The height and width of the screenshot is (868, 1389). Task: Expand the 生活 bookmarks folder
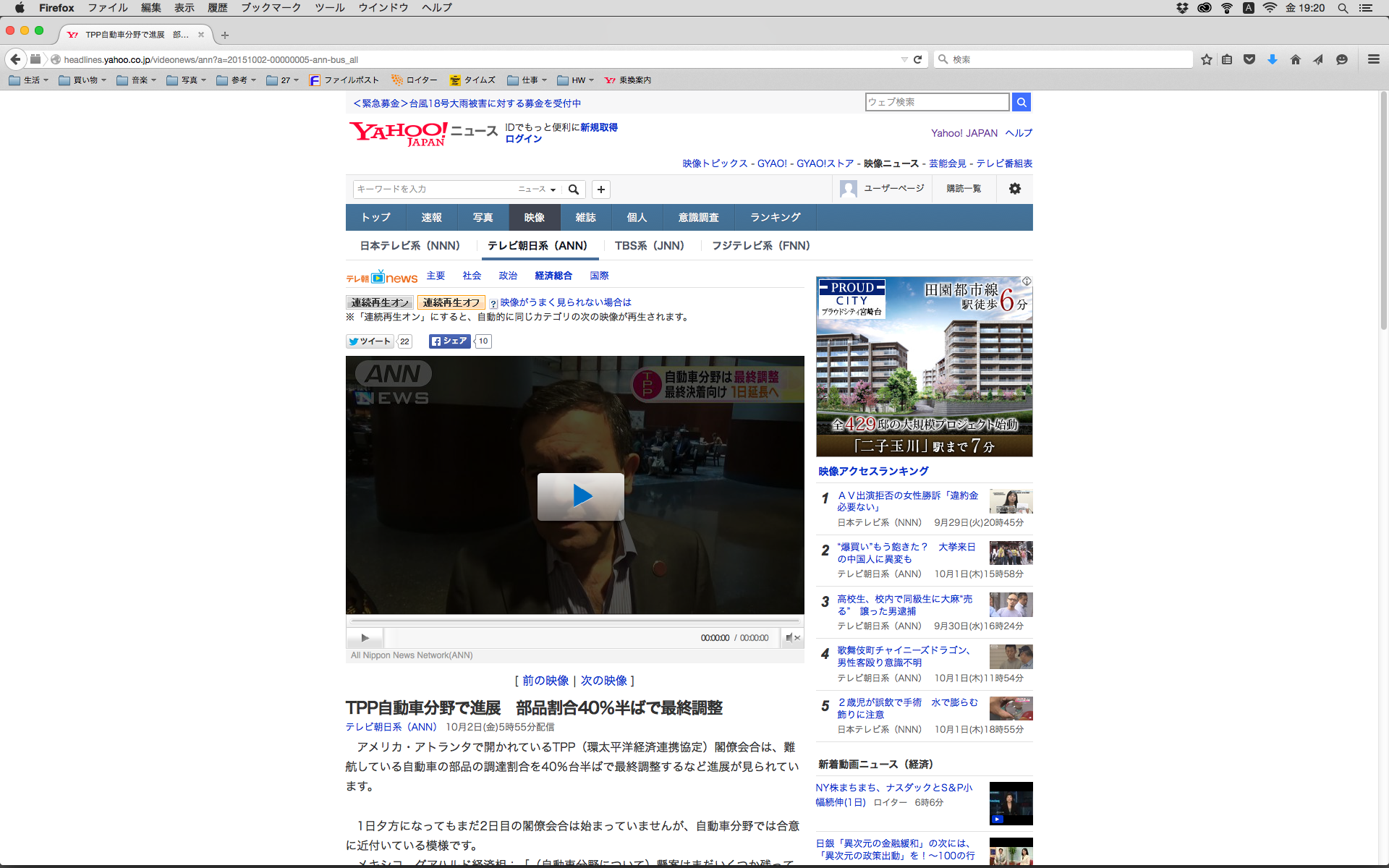pos(29,80)
